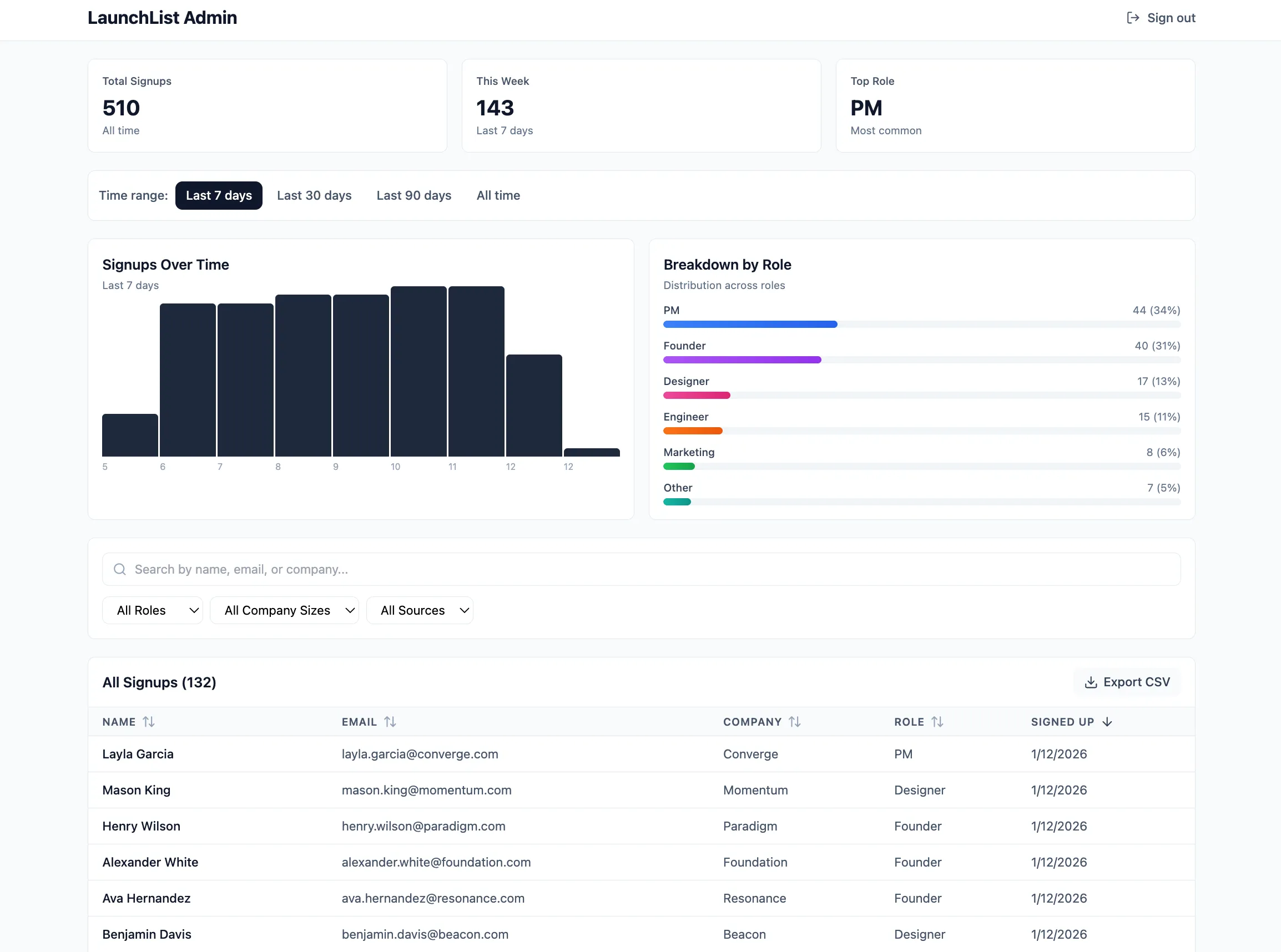Open the All Company Sizes dropdown
The height and width of the screenshot is (952, 1281).
284,610
